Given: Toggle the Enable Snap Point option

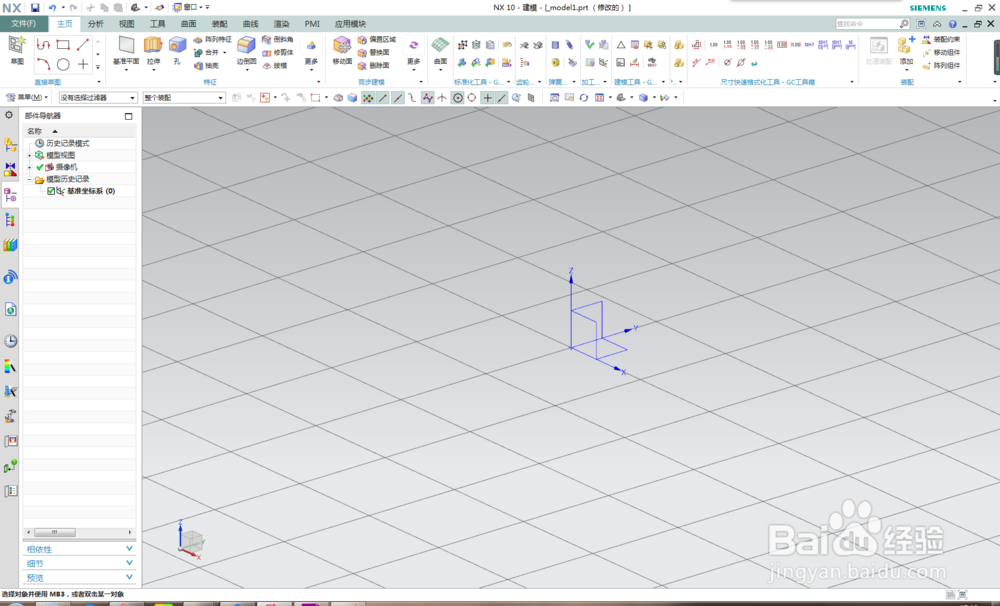Looking at the screenshot, I should [368, 98].
